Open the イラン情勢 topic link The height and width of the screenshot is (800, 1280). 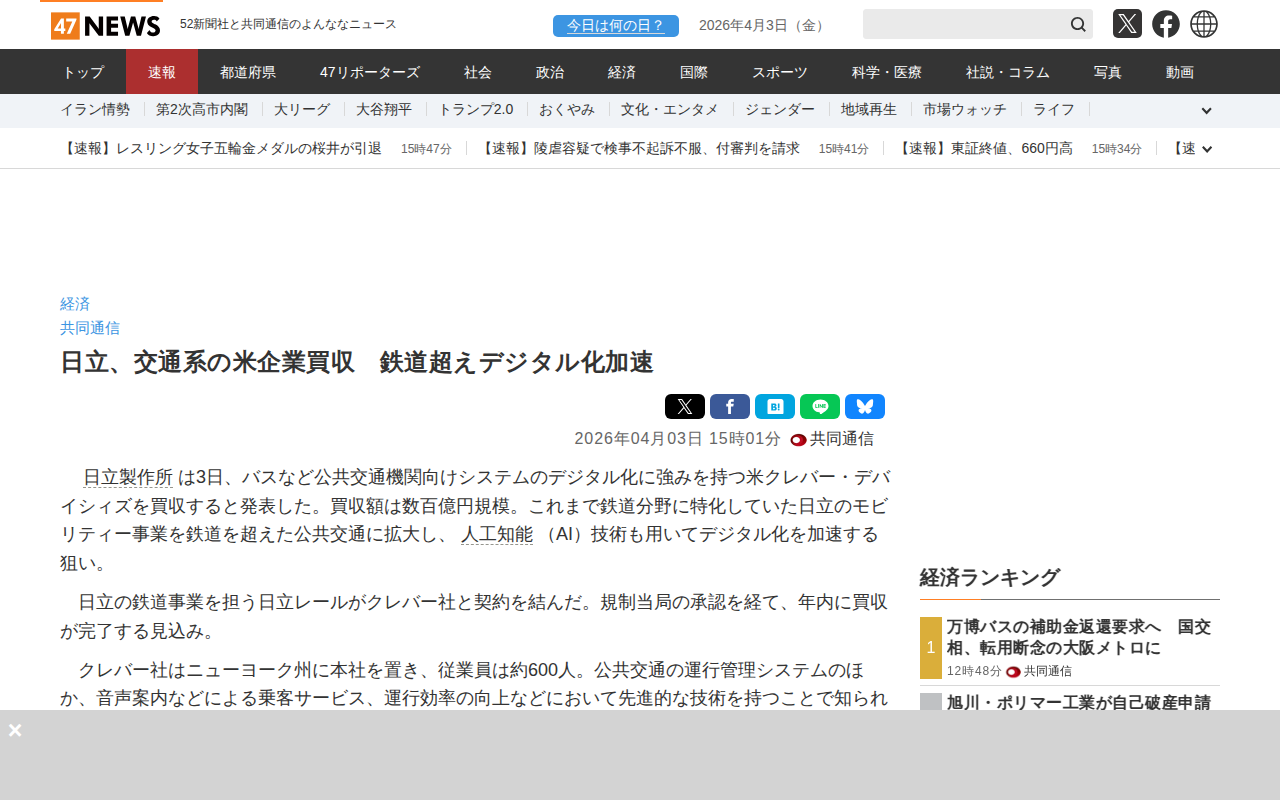(95, 110)
